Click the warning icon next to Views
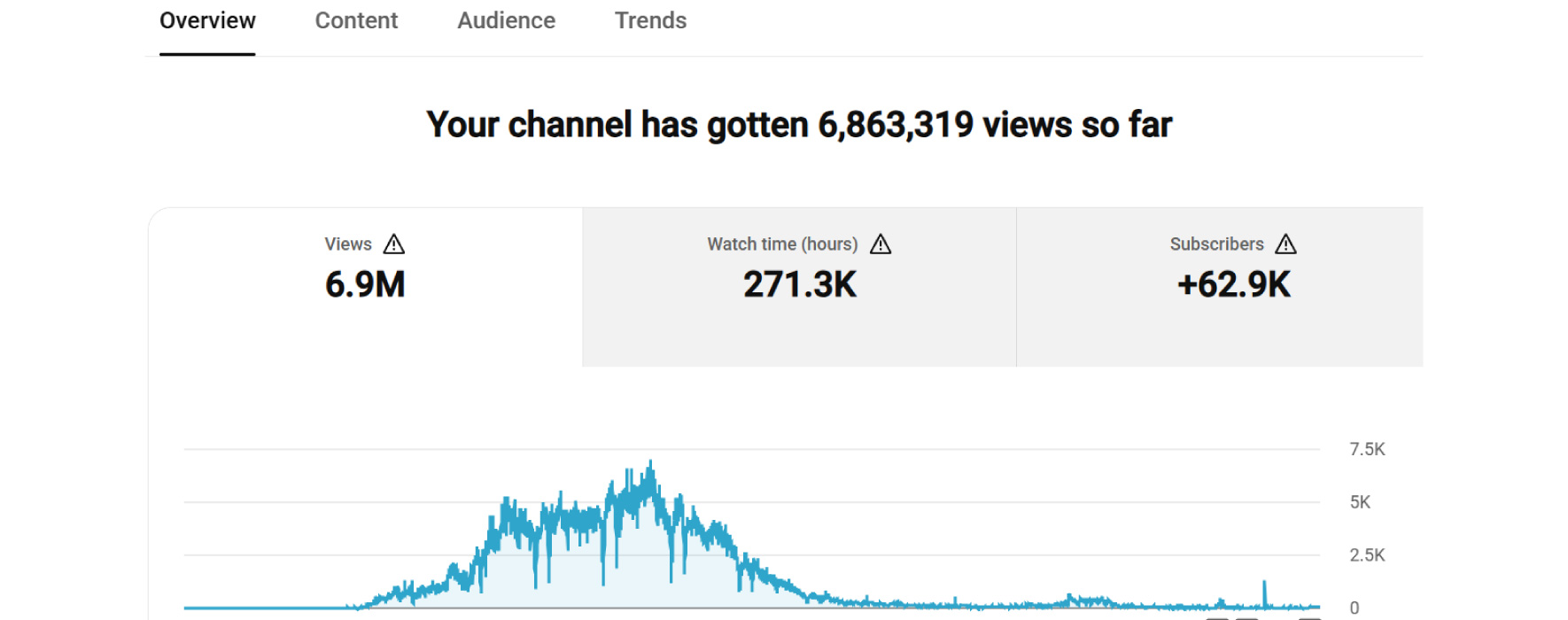 394,244
